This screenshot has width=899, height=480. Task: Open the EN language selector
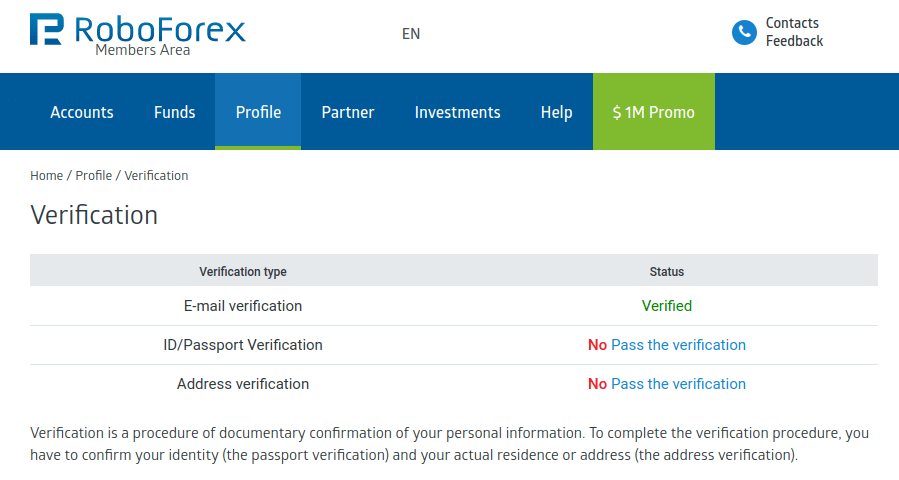(411, 33)
